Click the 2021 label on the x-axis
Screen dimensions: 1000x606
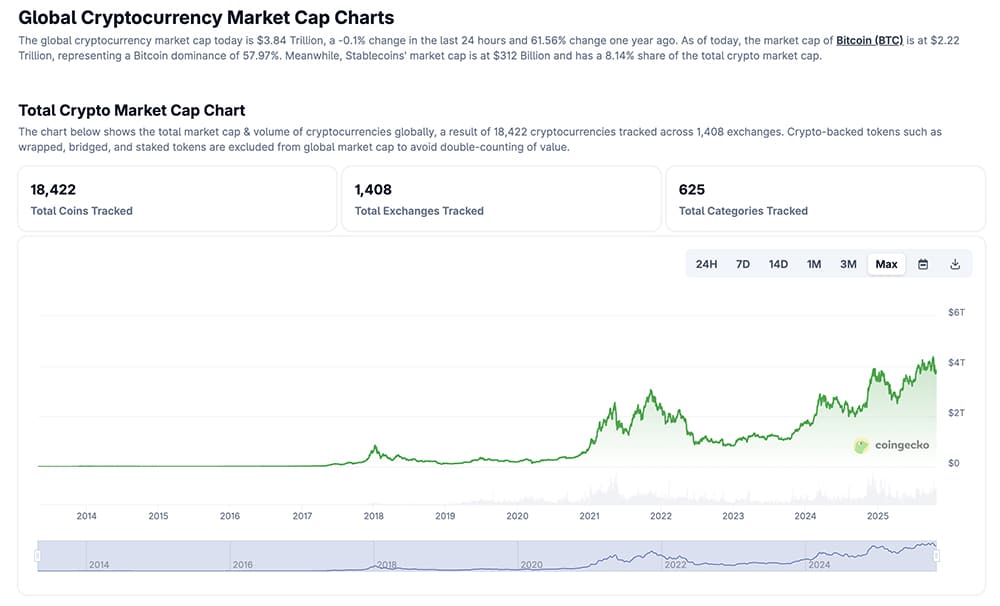click(589, 516)
